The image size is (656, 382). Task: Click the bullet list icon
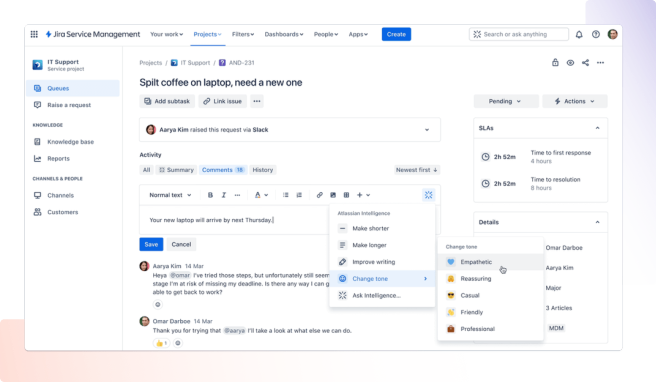pyautogui.click(x=286, y=195)
